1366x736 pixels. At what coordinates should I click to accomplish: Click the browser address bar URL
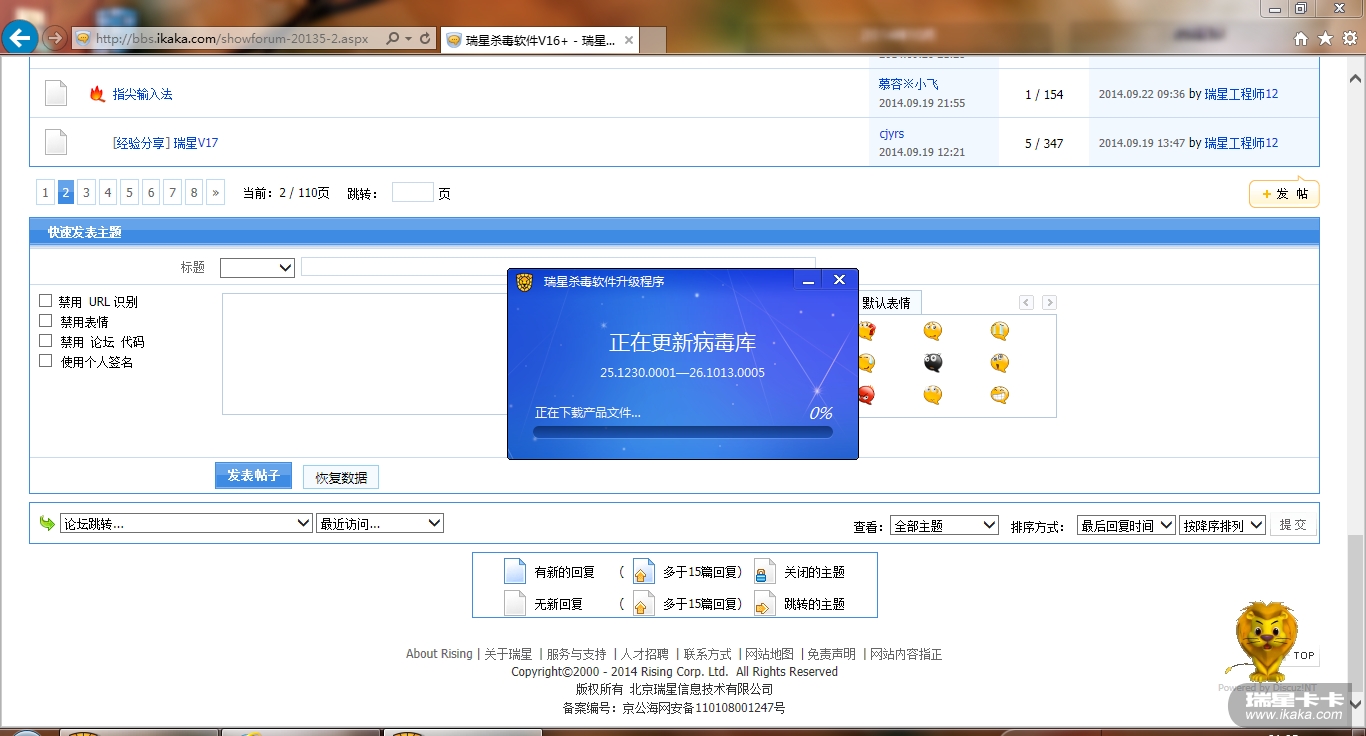coord(232,39)
